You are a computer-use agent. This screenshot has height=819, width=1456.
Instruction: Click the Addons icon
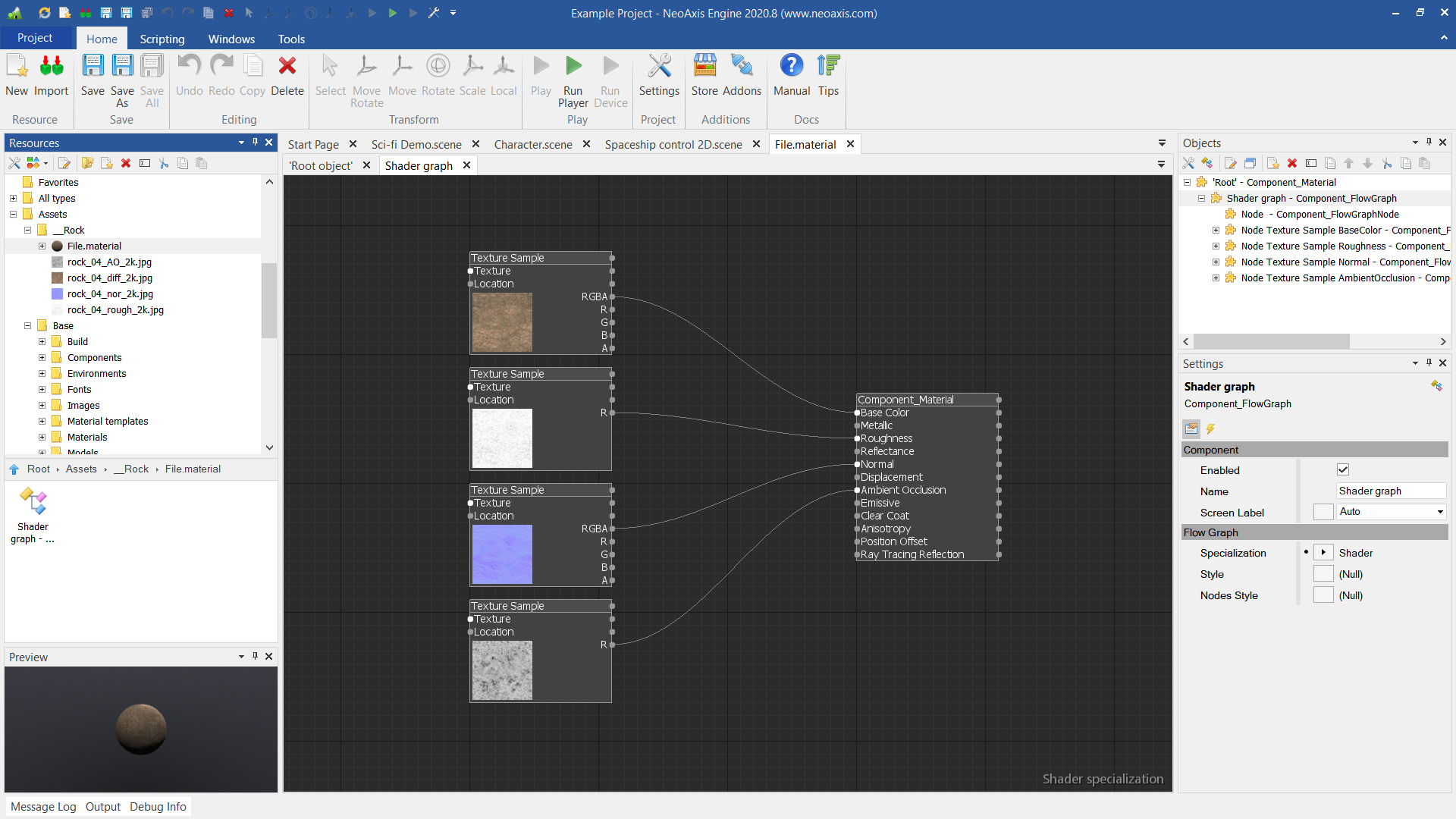(x=742, y=67)
